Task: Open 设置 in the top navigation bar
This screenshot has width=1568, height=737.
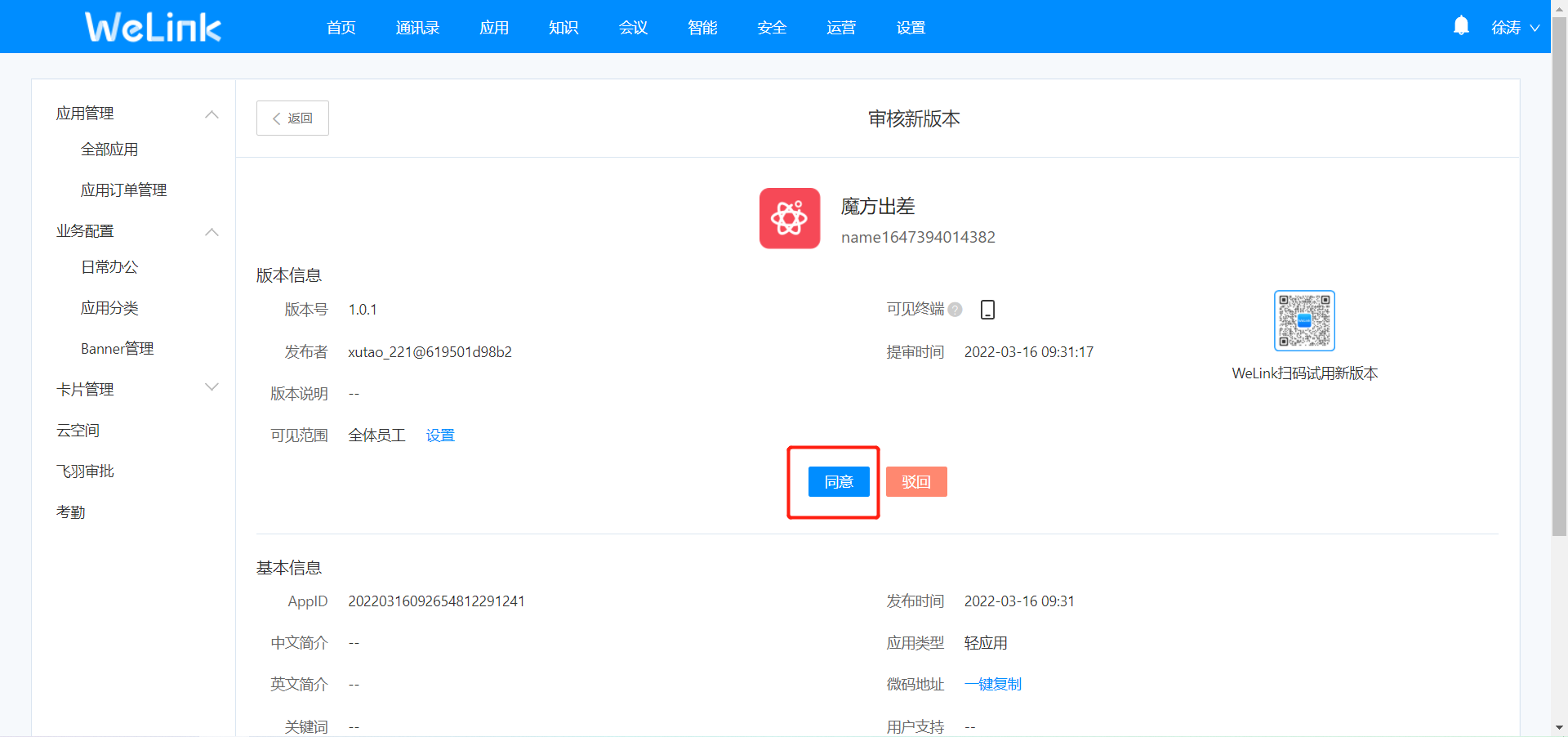Action: pyautogui.click(x=910, y=27)
